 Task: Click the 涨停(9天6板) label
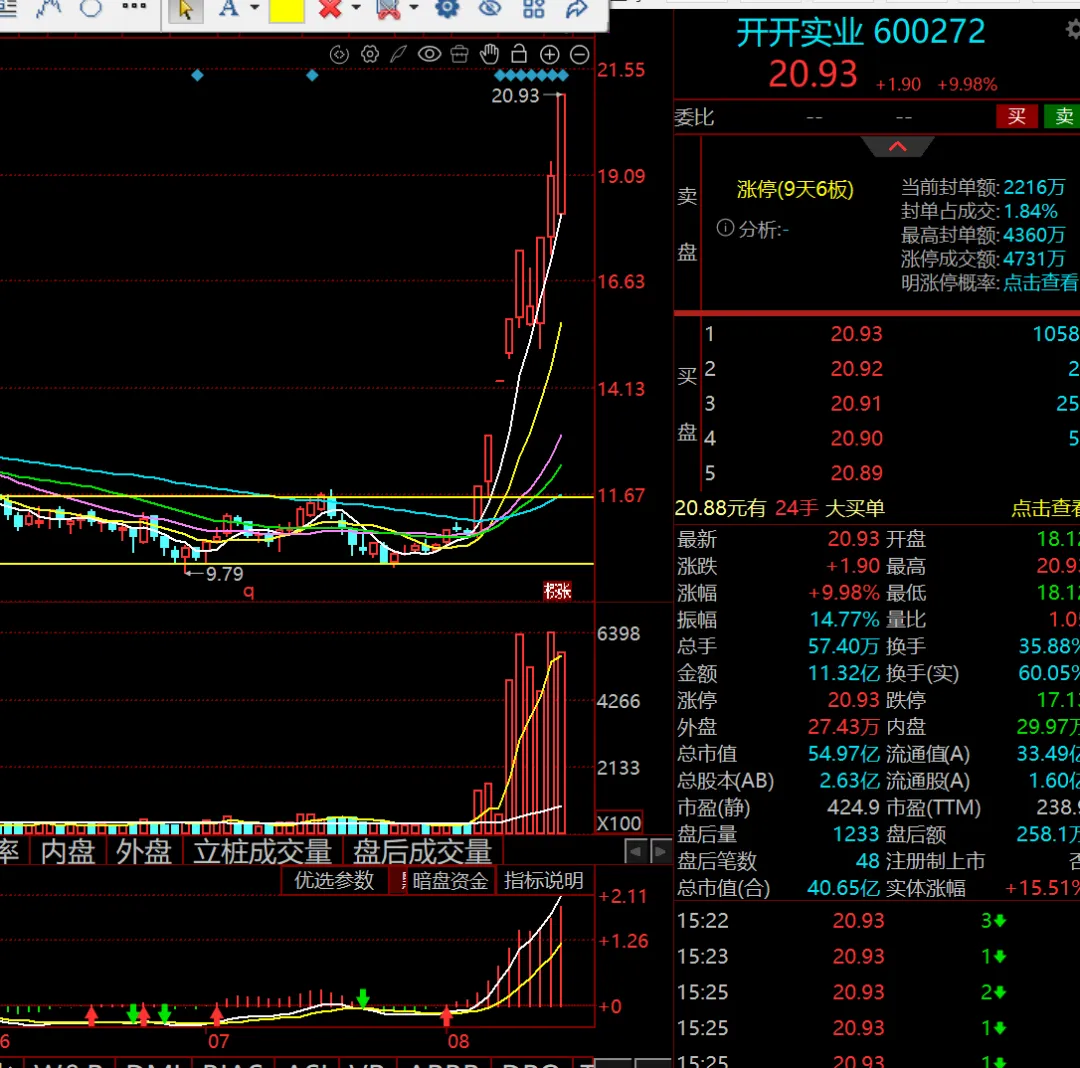pyautogui.click(x=795, y=189)
